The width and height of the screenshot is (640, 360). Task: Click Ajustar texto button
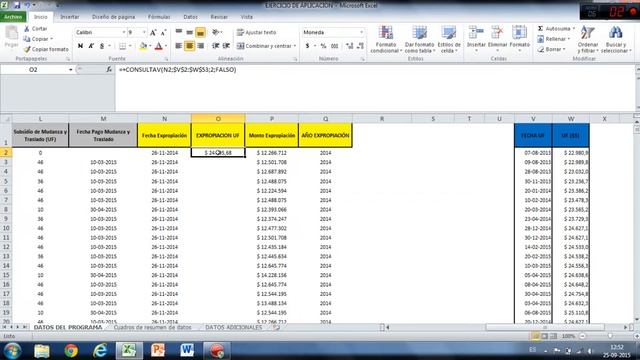(257, 32)
